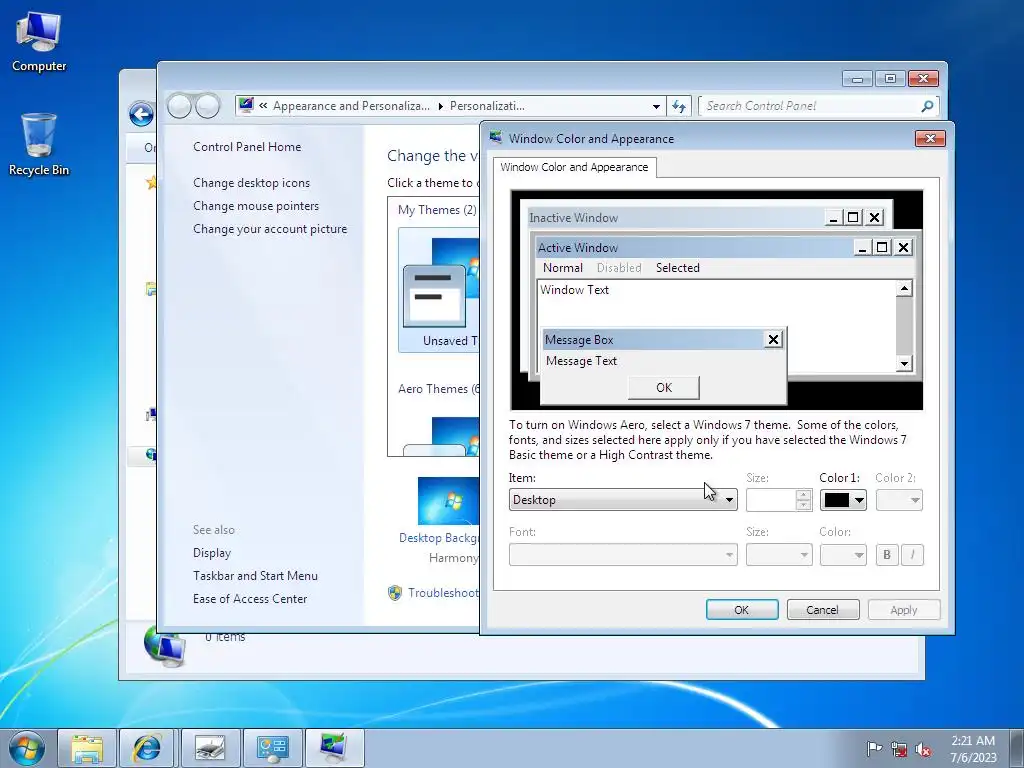Click the Personalization icon in address bar

pos(246,105)
